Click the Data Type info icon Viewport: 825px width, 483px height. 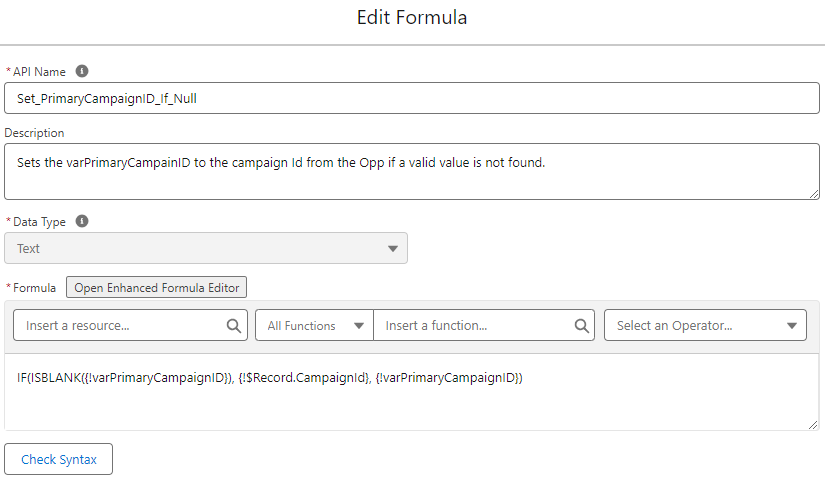(x=82, y=221)
